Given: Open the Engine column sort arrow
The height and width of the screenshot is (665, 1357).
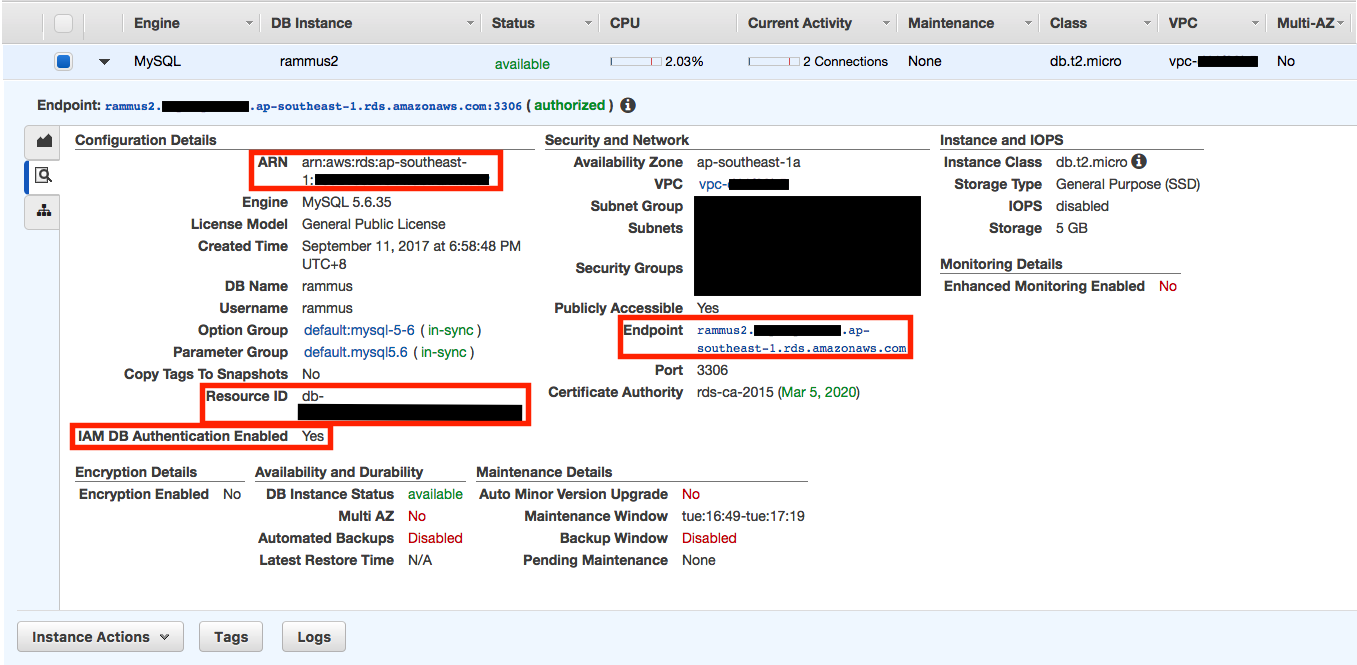Looking at the screenshot, I should [249, 23].
